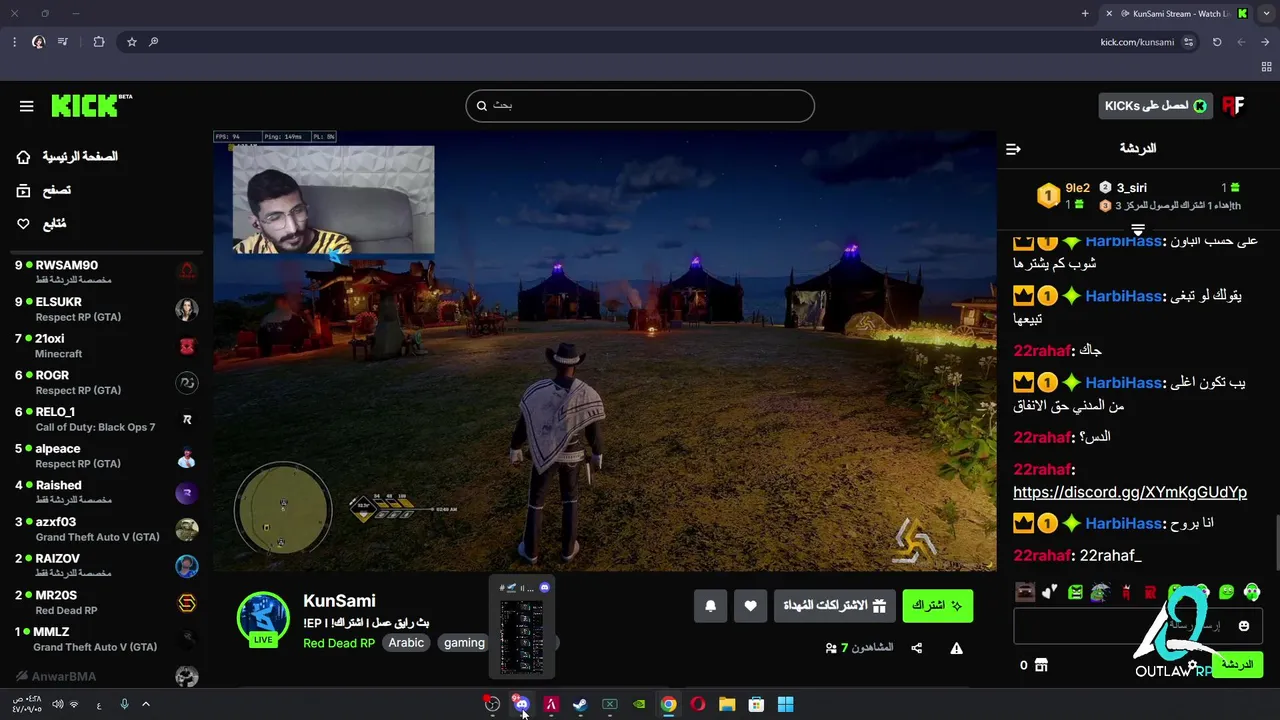
Task: Open the home page sidebar item
Action: coord(67,157)
